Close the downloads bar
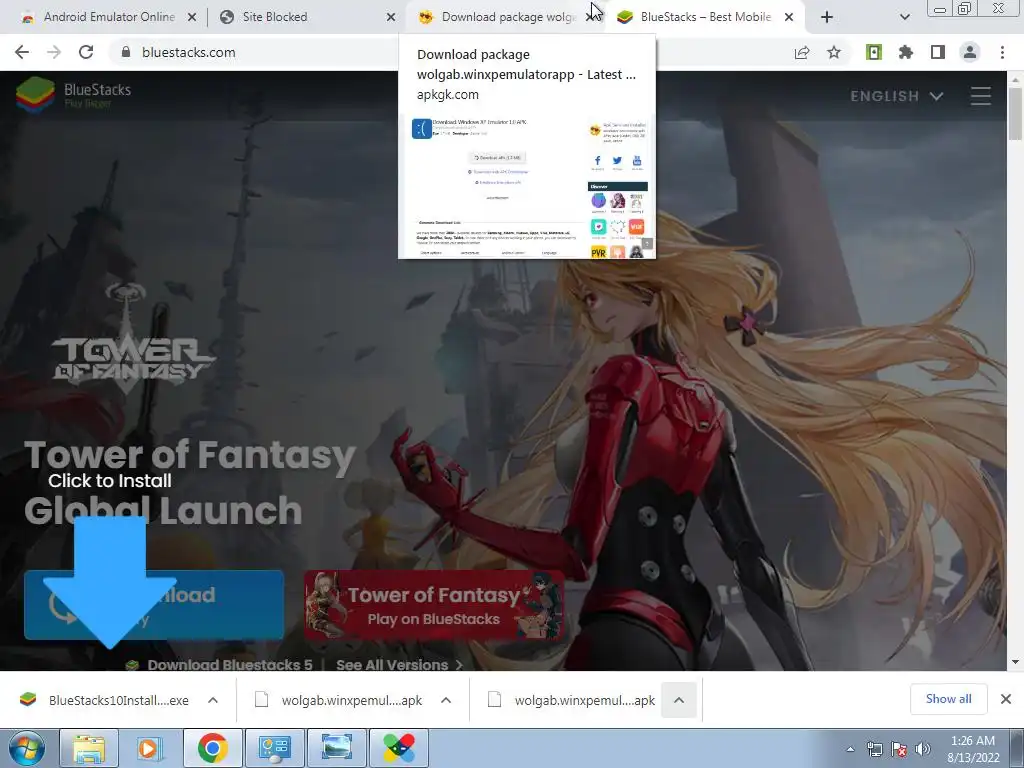This screenshot has height=768, width=1024. click(x=1006, y=699)
